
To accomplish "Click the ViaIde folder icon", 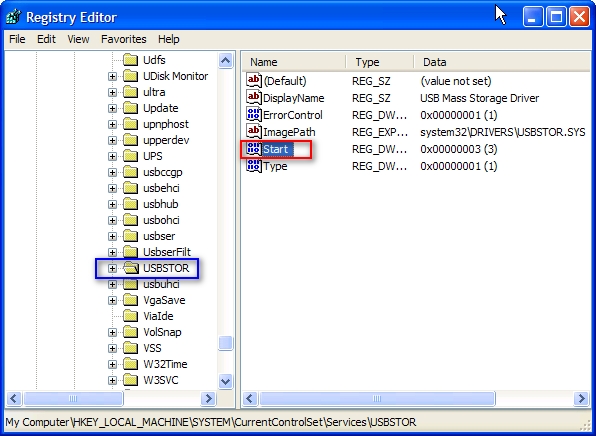I will [130, 316].
